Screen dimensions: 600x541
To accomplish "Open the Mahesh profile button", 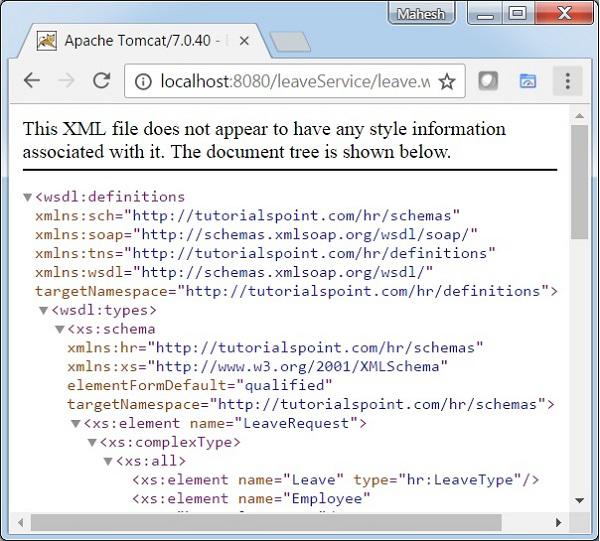I will (421, 14).
